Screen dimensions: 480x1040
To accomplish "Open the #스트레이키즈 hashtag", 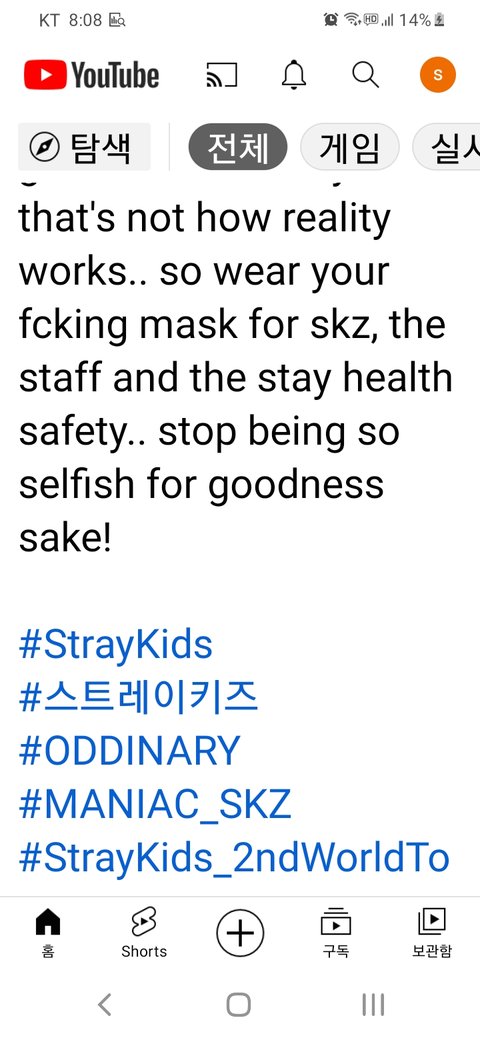I will pyautogui.click(x=138, y=697).
